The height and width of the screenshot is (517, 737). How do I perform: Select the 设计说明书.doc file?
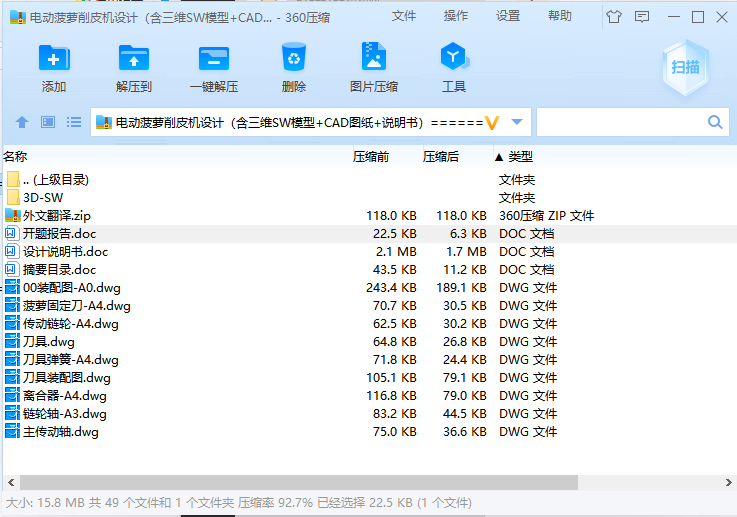369,251
